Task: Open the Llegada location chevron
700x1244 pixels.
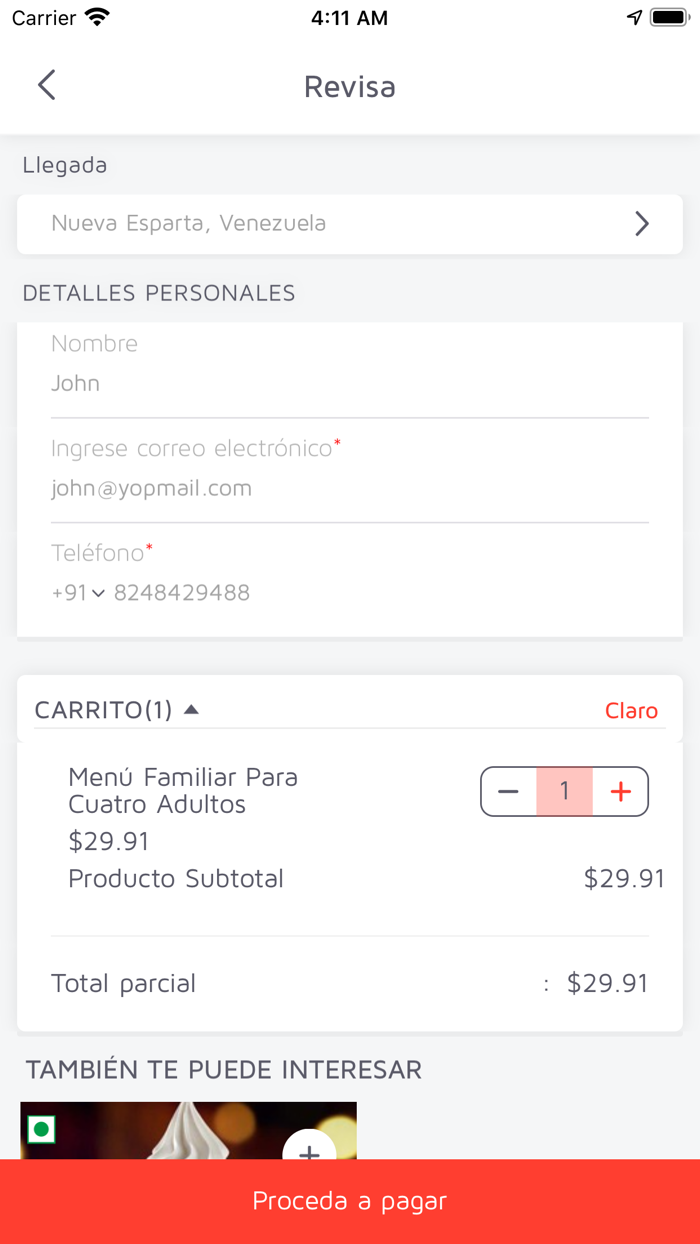Action: point(642,224)
